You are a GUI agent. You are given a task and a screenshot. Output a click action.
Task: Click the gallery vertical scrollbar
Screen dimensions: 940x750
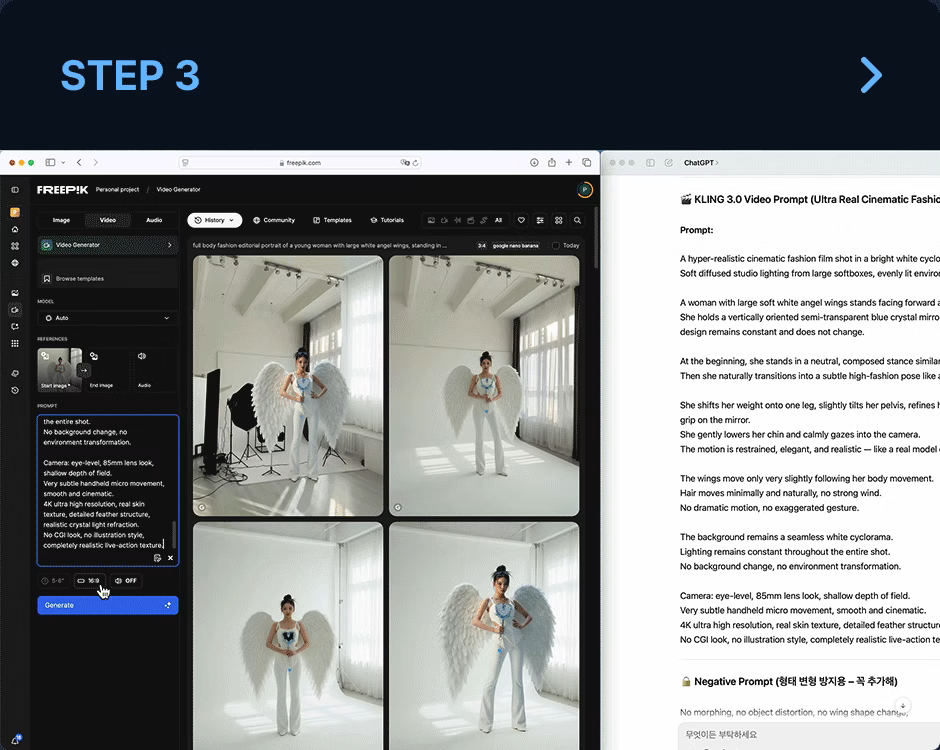point(596,238)
